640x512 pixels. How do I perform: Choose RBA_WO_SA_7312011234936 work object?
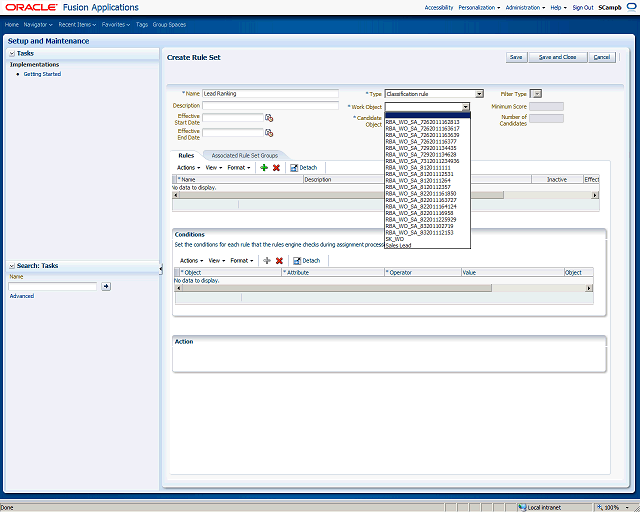coord(427,161)
